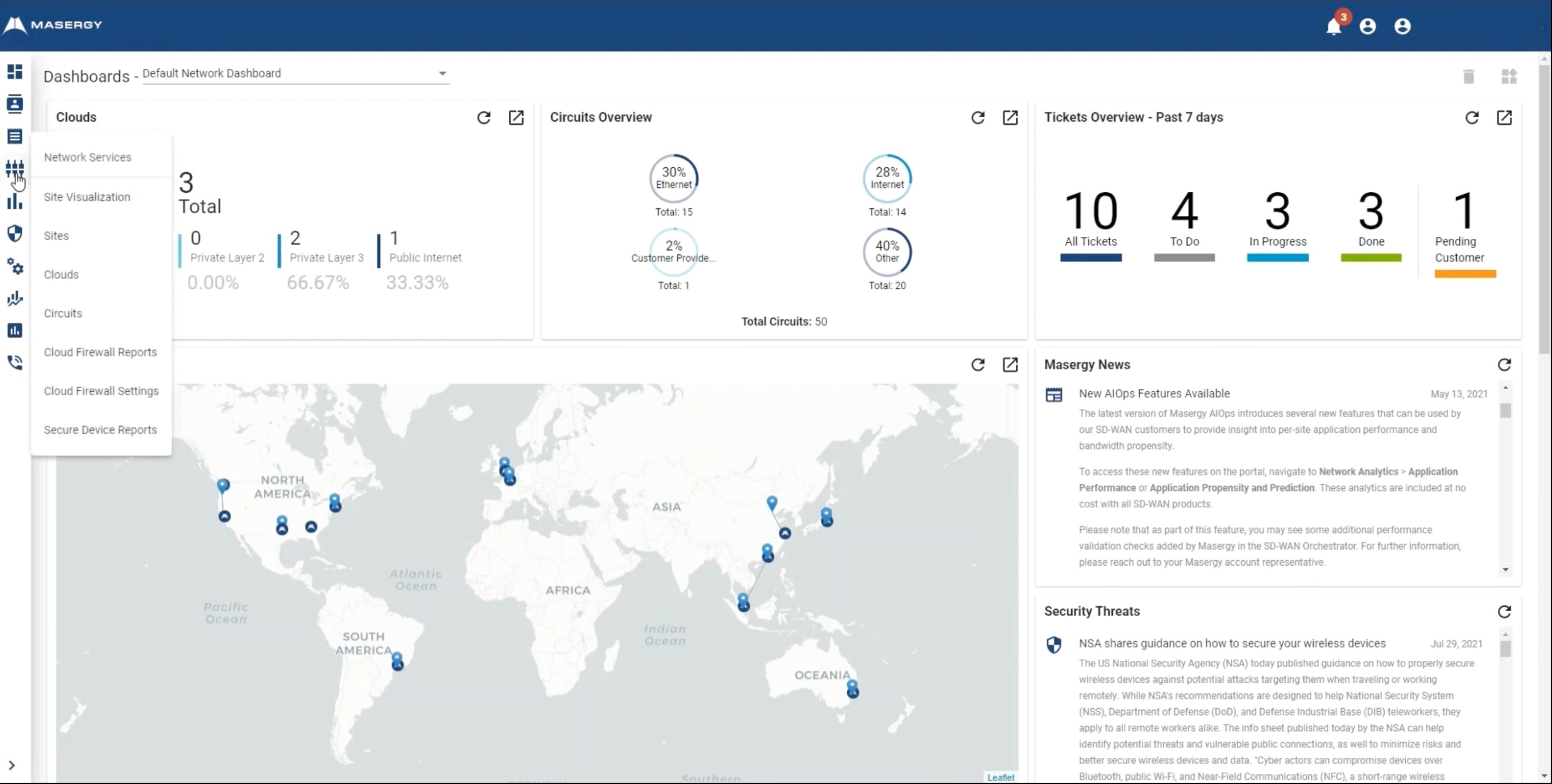
Task: Choose Clouds from the flyout menu
Action: coord(61,275)
